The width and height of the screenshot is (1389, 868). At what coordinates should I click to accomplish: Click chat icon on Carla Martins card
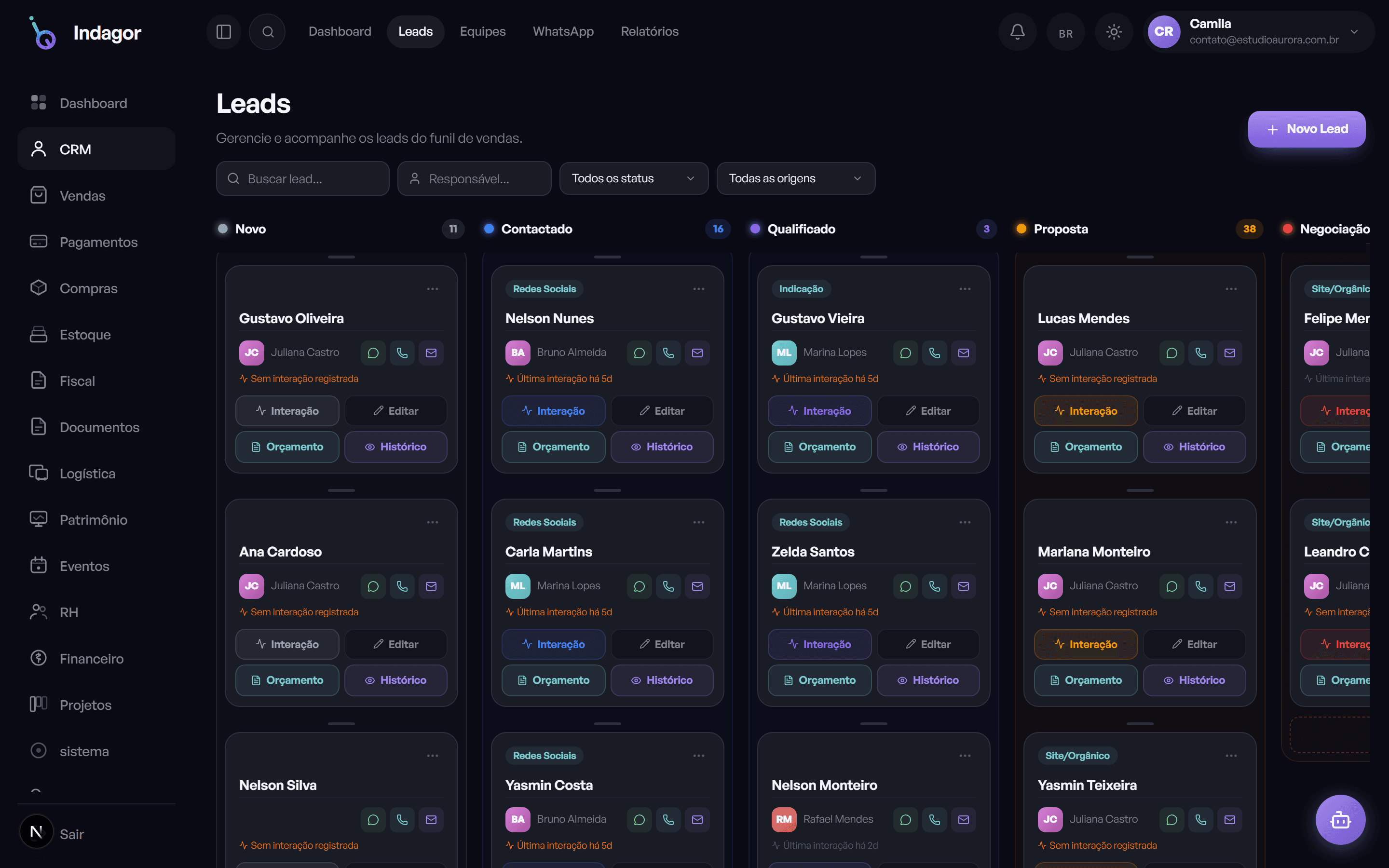pos(640,586)
